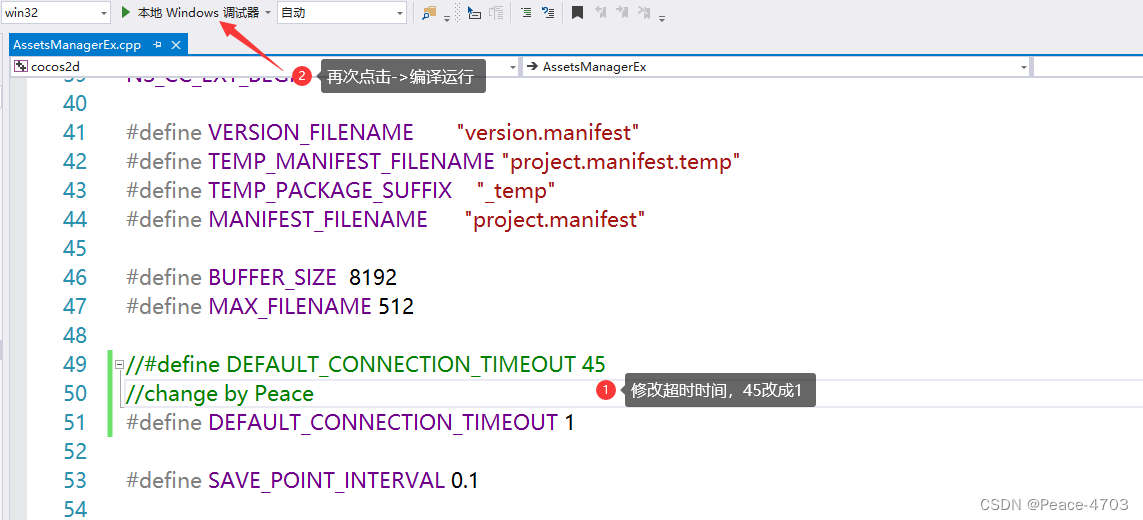
Task: Click on value 8192
Action: pyautogui.click(x=373, y=278)
